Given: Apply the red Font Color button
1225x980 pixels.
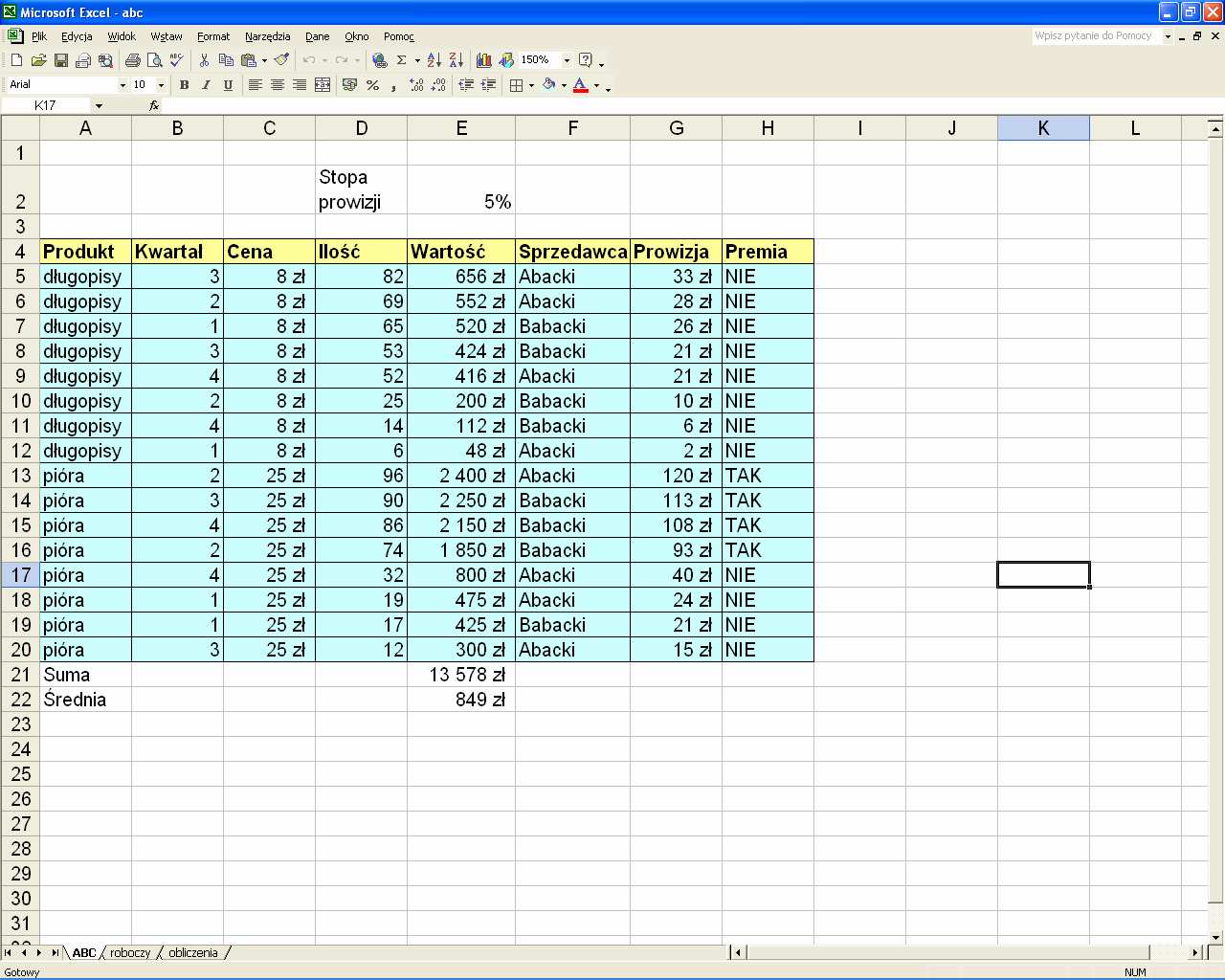Looking at the screenshot, I should 581,85.
